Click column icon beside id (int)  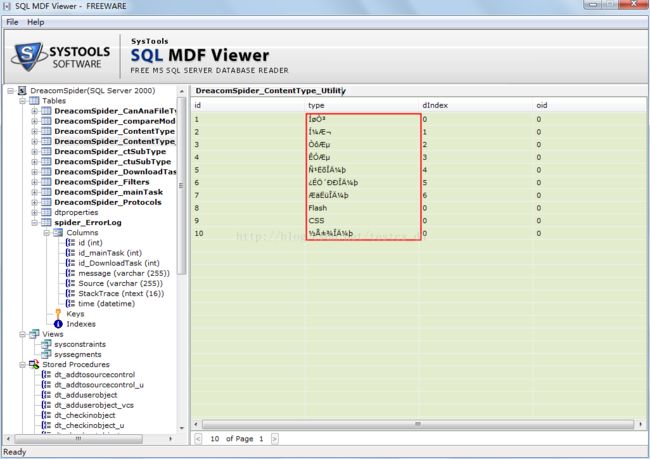[x=70, y=243]
